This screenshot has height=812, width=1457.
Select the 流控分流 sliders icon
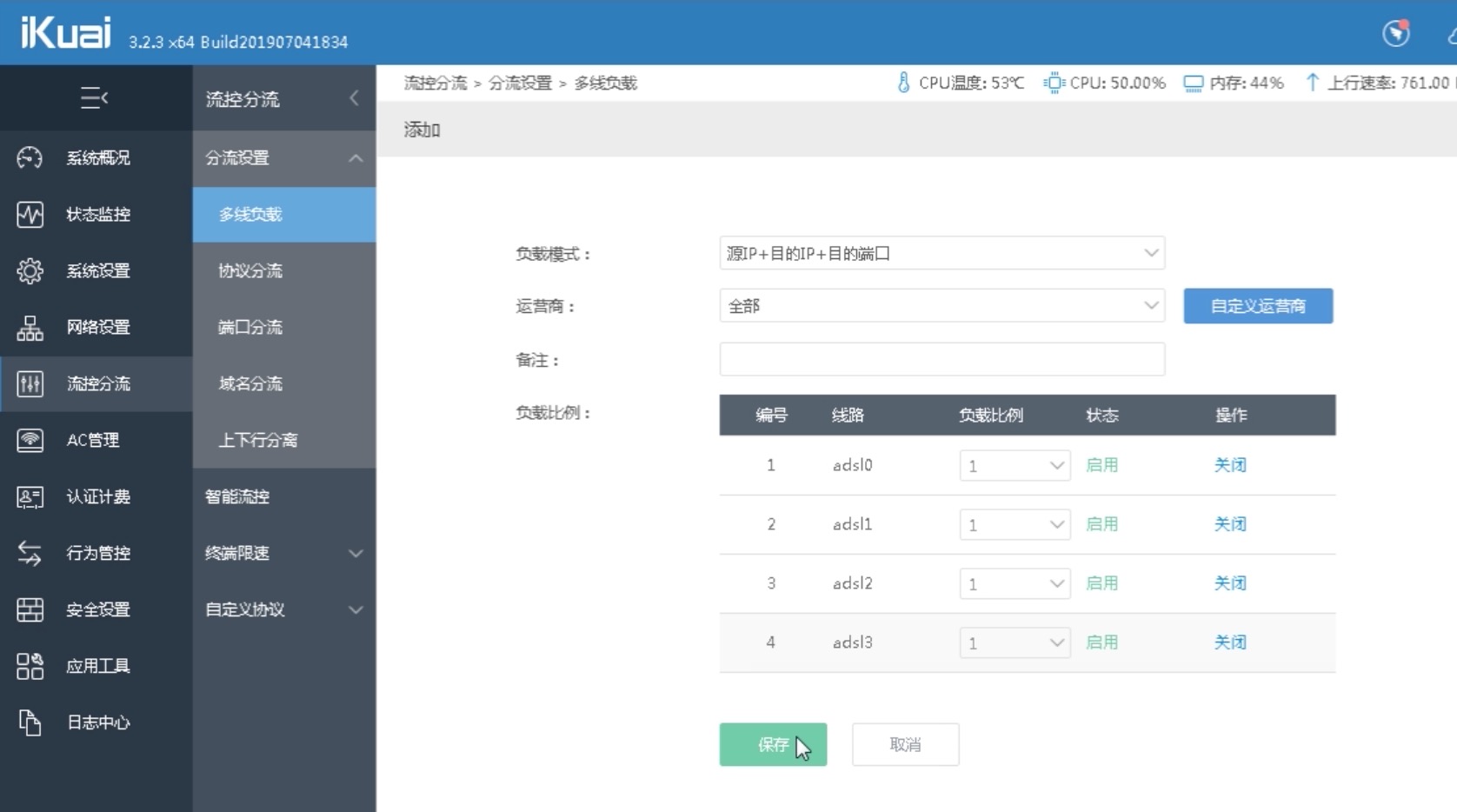click(x=30, y=384)
